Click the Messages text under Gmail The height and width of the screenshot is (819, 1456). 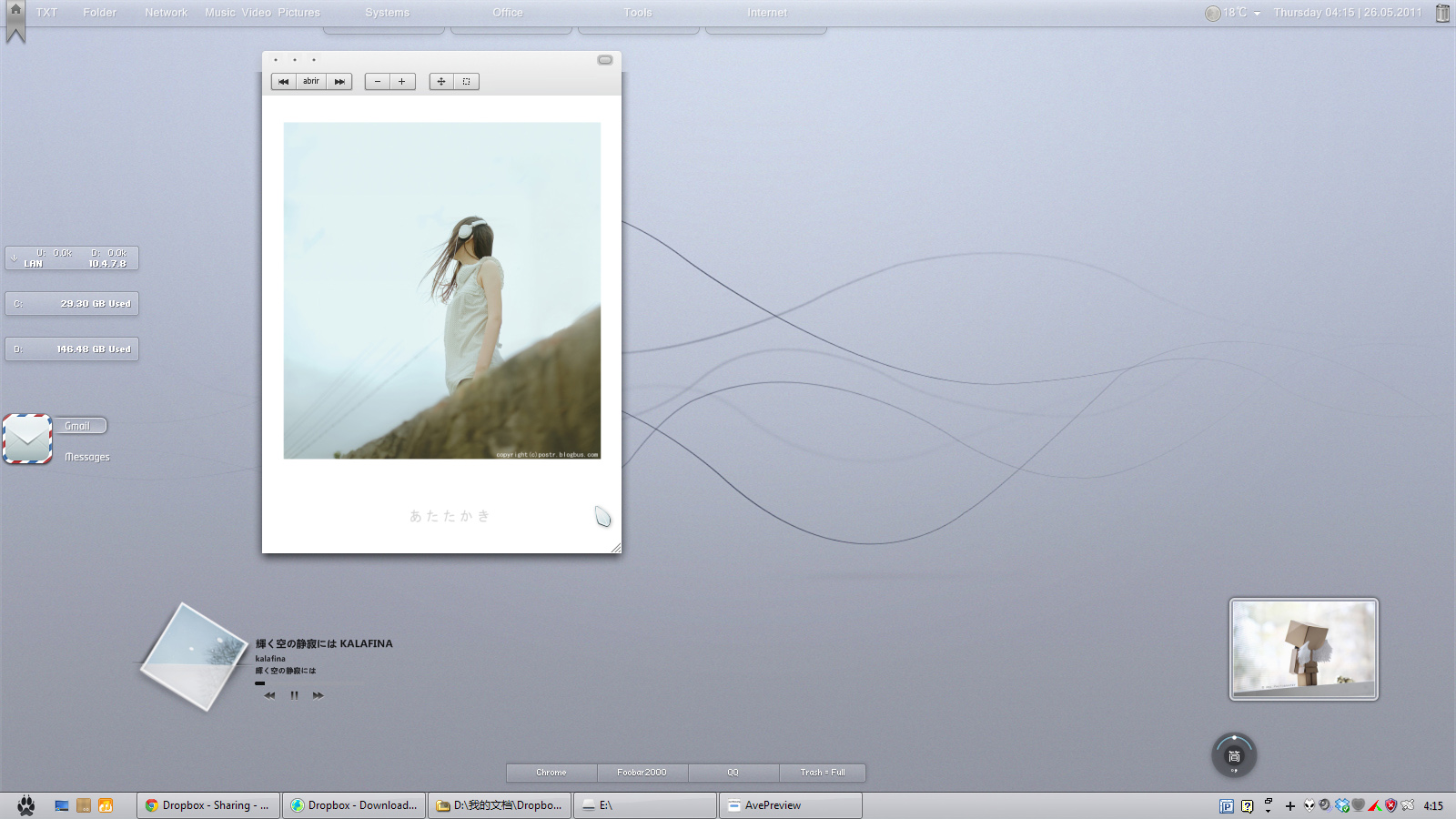pos(87,457)
